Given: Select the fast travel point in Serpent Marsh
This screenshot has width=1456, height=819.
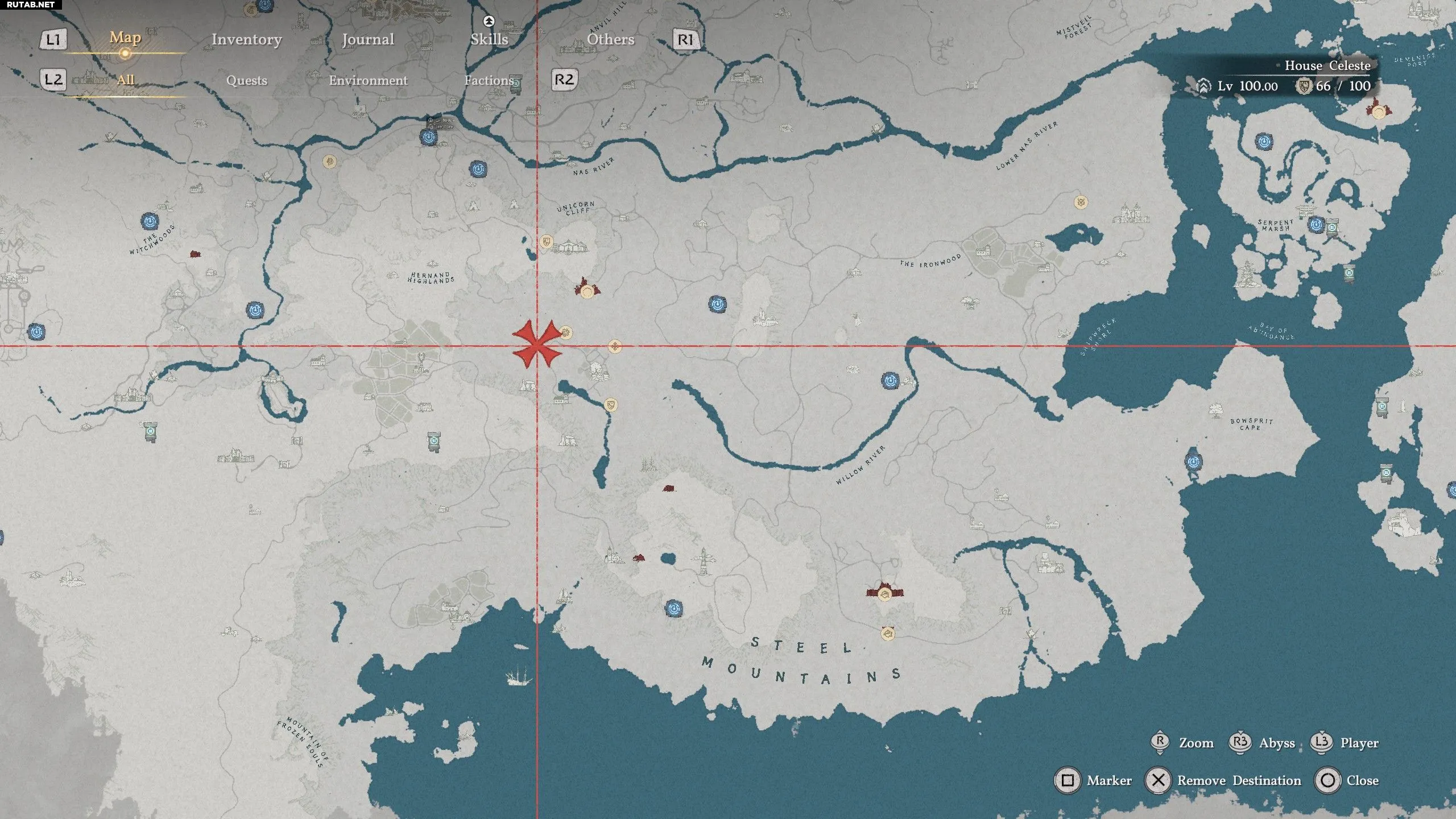Looking at the screenshot, I should point(1316,225).
